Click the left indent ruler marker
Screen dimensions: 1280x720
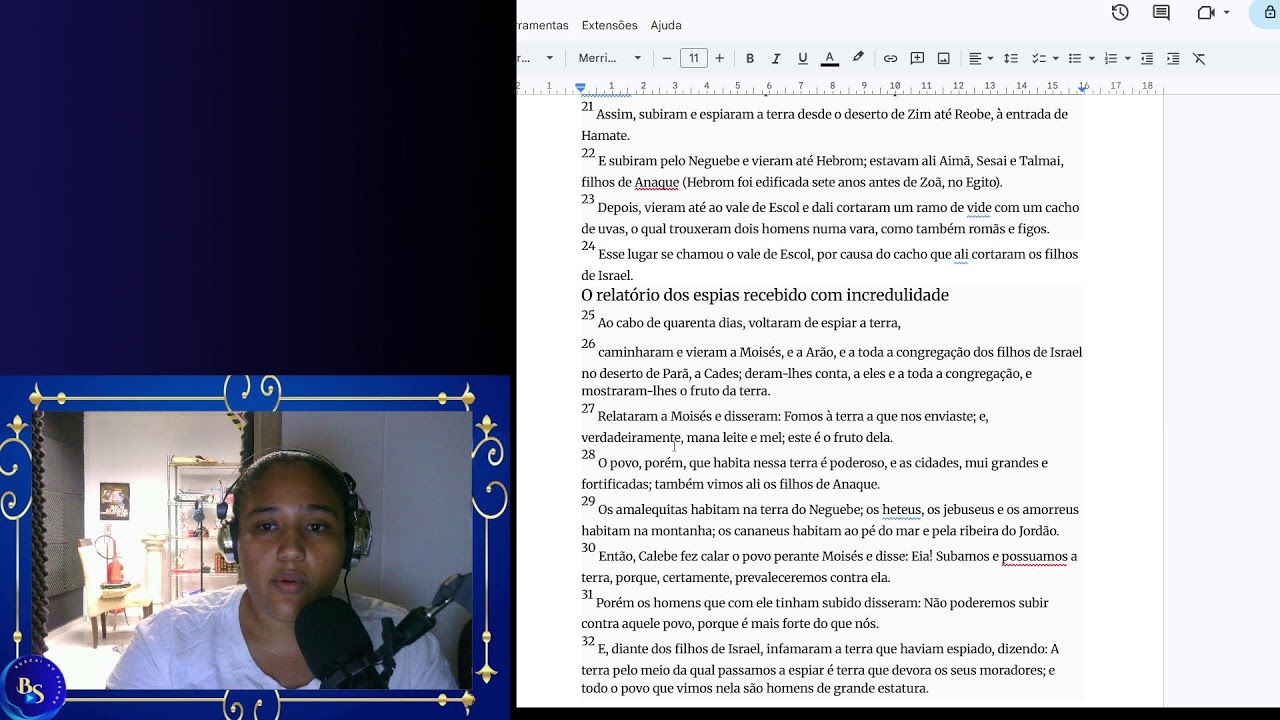coord(581,88)
